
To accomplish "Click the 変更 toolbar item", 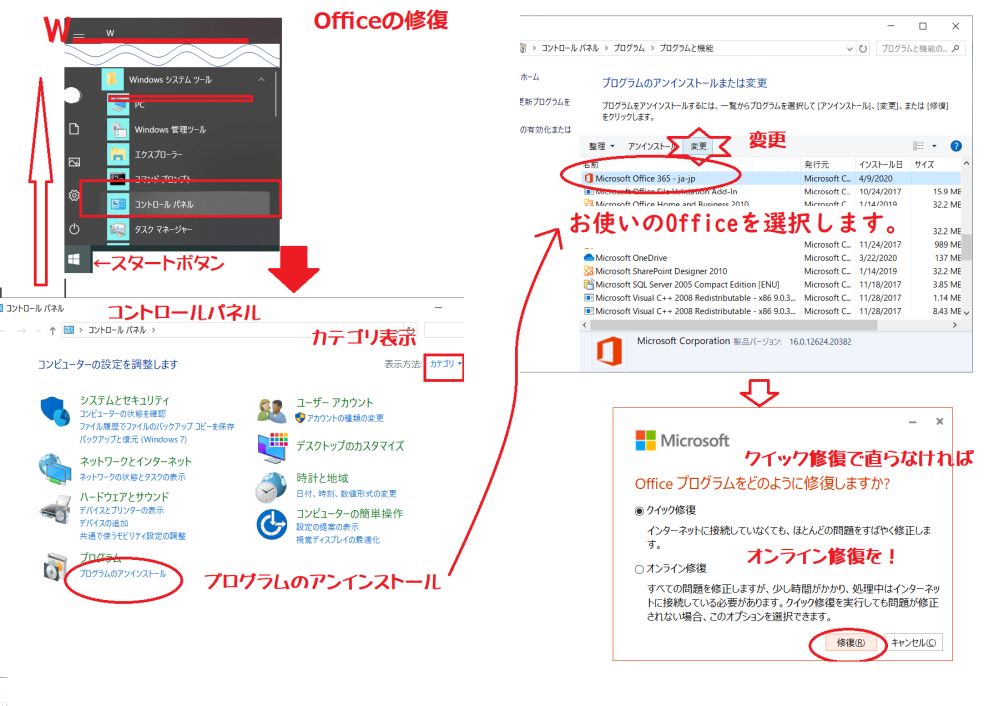I will tap(698, 147).
